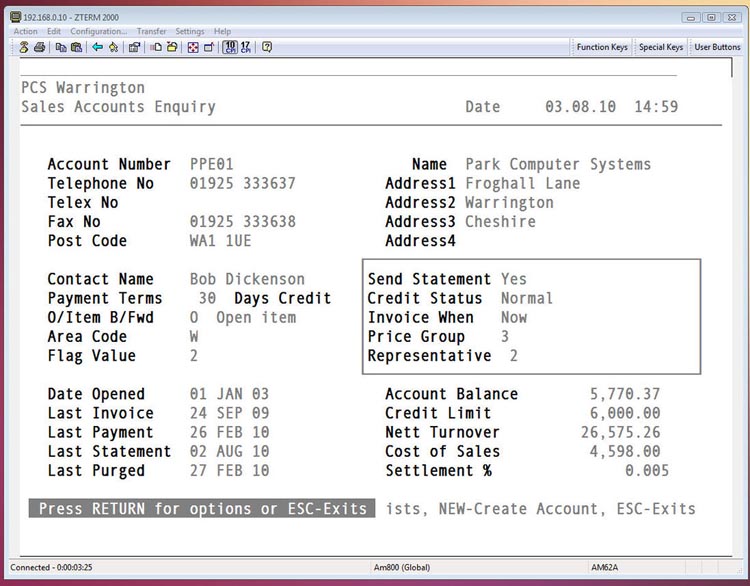Click the Last Invoice date 24 SEP 09
The width and height of the screenshot is (750, 586).
[x=229, y=413]
